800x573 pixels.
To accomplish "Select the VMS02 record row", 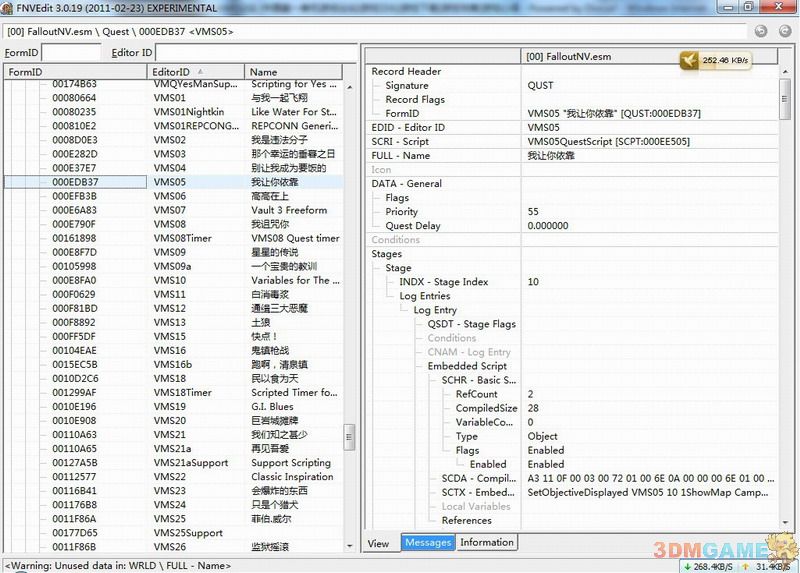I will pyautogui.click(x=173, y=140).
